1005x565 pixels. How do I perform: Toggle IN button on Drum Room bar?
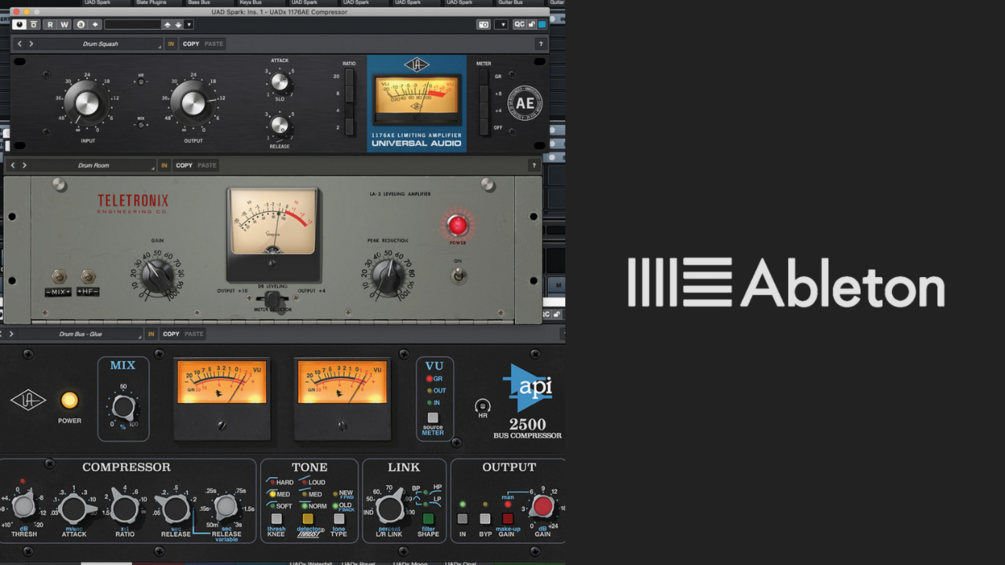pos(164,165)
